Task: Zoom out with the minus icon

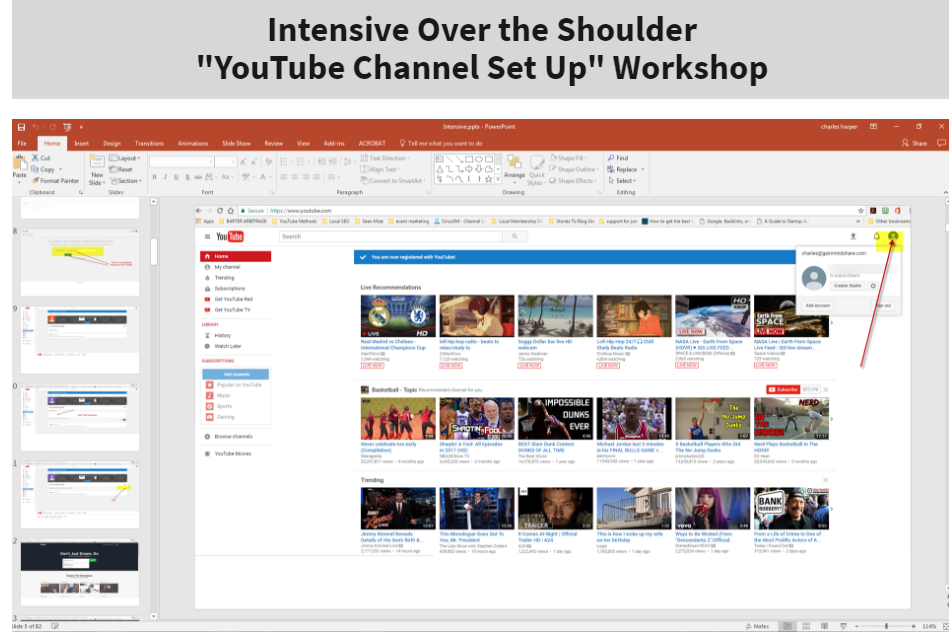Action: point(857,627)
